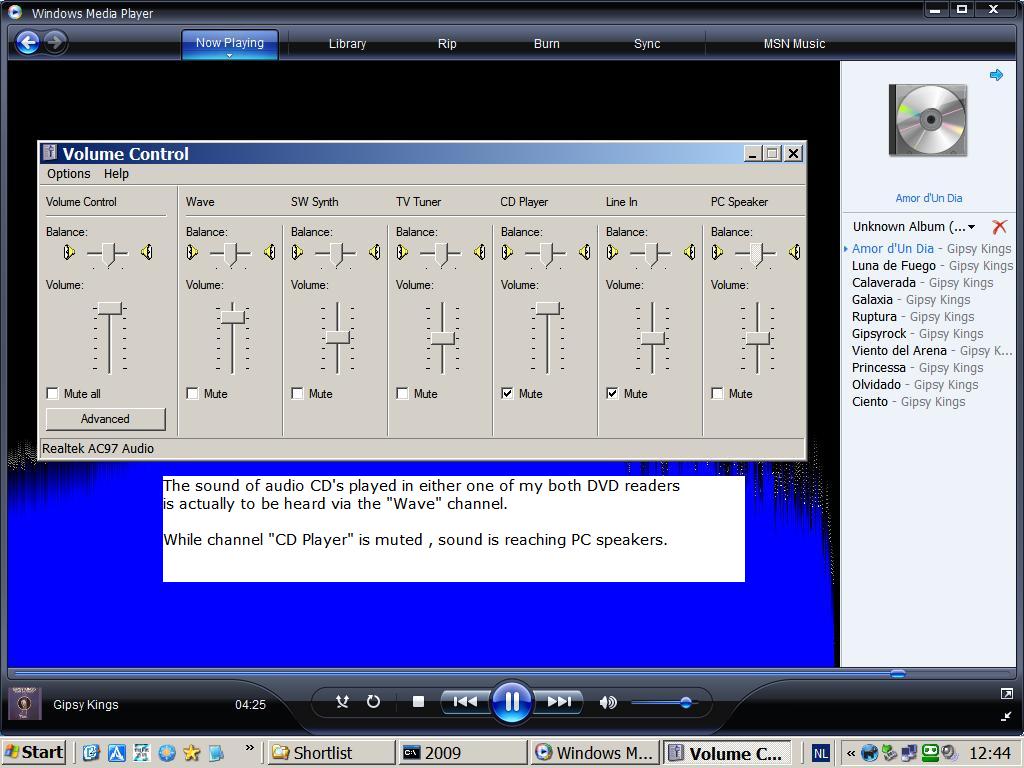Open the Help menu in Volume Control
Image resolution: width=1024 pixels, height=768 pixels.
pyautogui.click(x=116, y=174)
